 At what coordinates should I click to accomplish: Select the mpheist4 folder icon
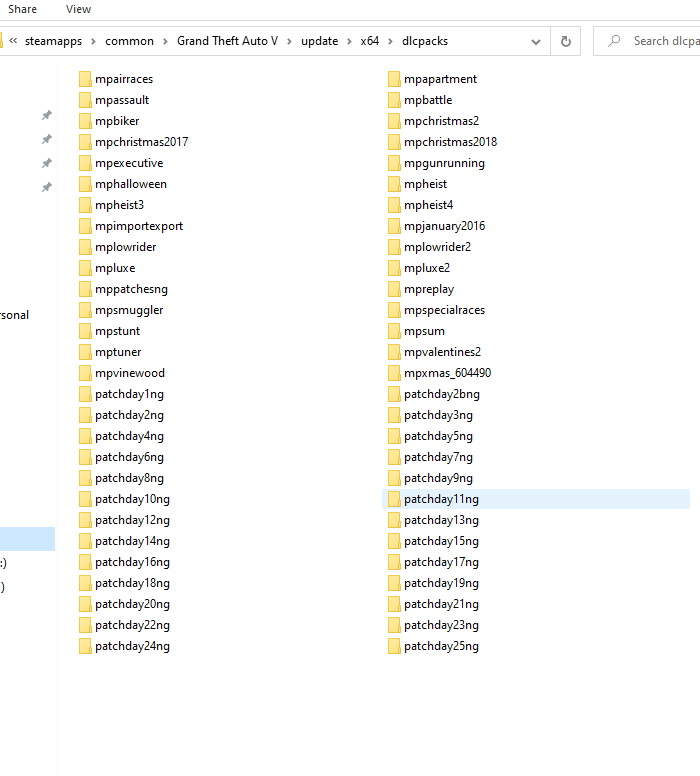pos(394,205)
